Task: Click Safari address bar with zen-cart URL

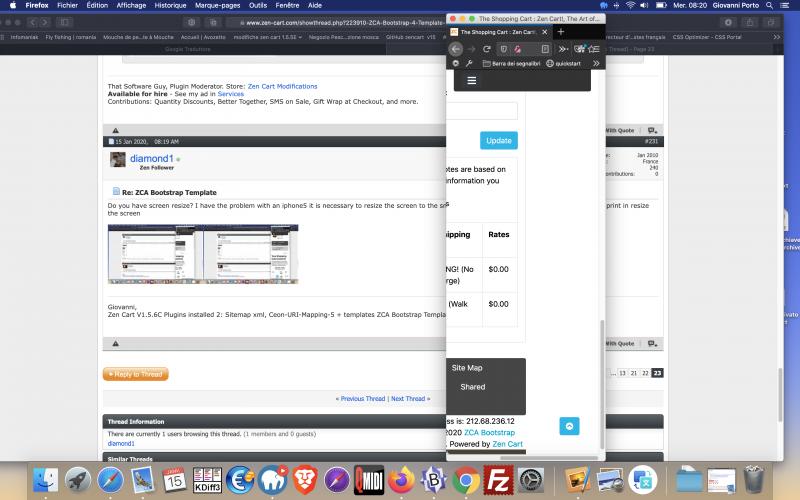Action: [337, 22]
